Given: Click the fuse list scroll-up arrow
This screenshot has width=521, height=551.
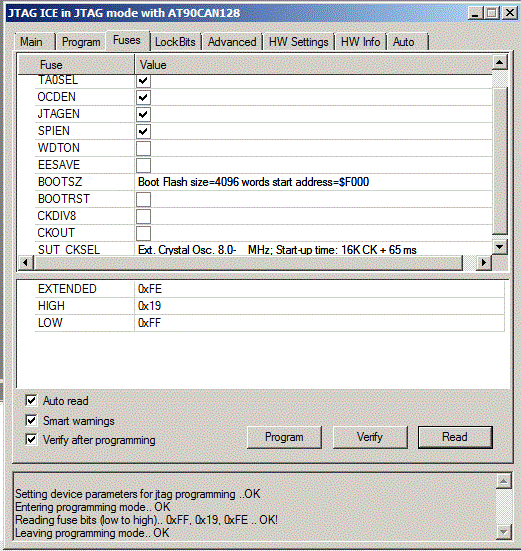Looking at the screenshot, I should [x=500, y=63].
